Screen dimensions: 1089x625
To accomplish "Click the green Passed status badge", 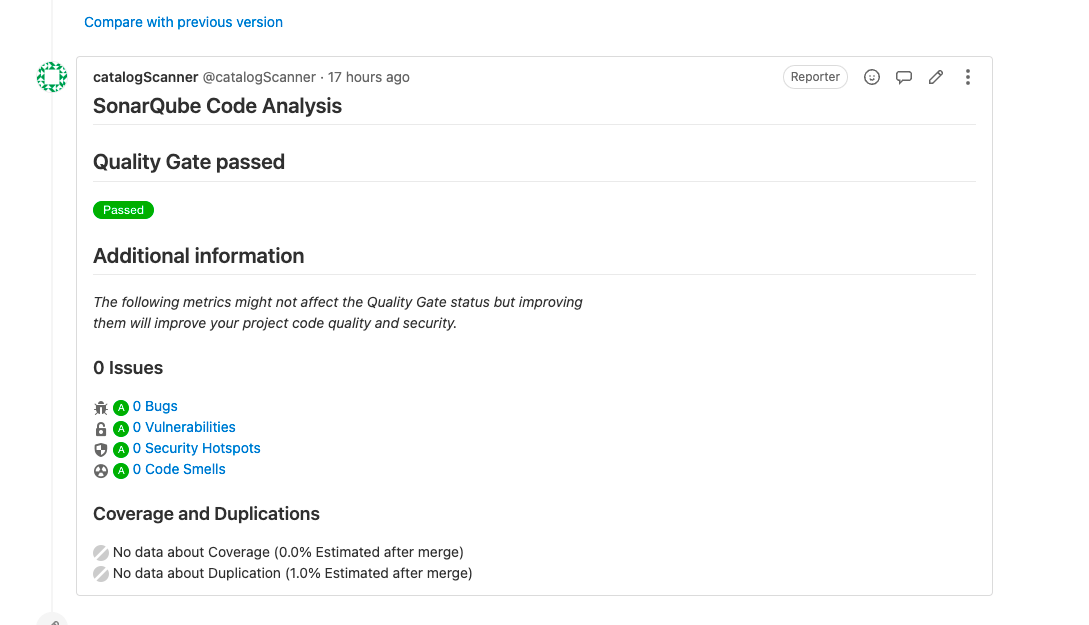I will click(124, 210).
